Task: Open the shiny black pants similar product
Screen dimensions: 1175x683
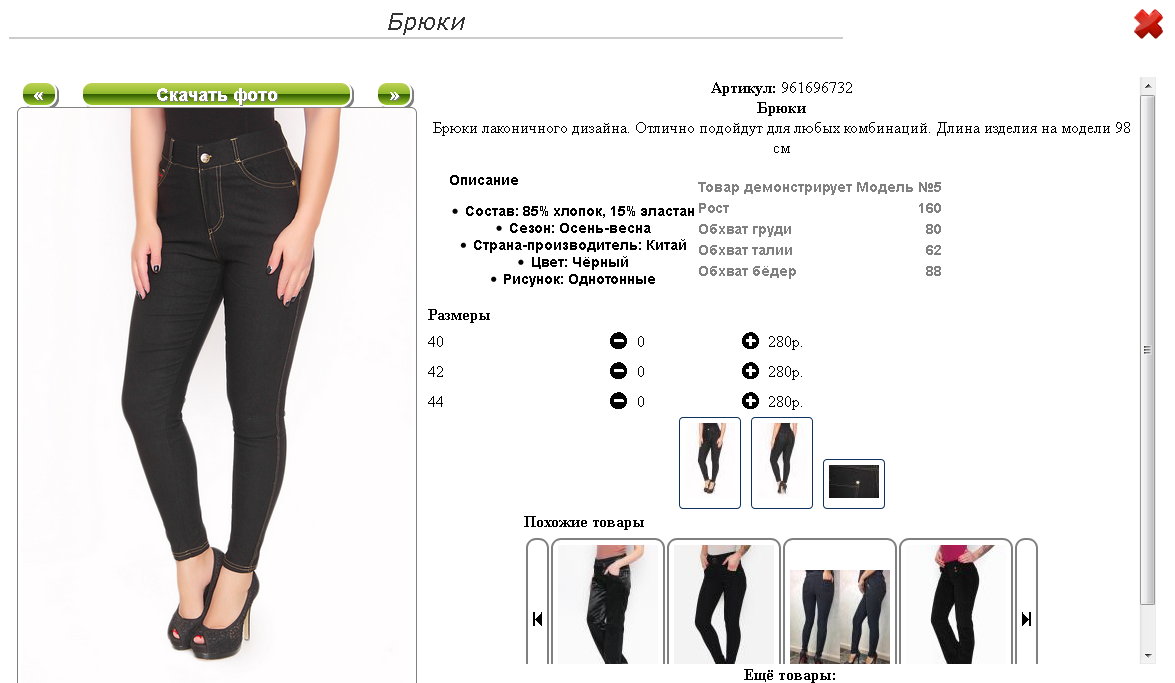Action: pos(608,602)
